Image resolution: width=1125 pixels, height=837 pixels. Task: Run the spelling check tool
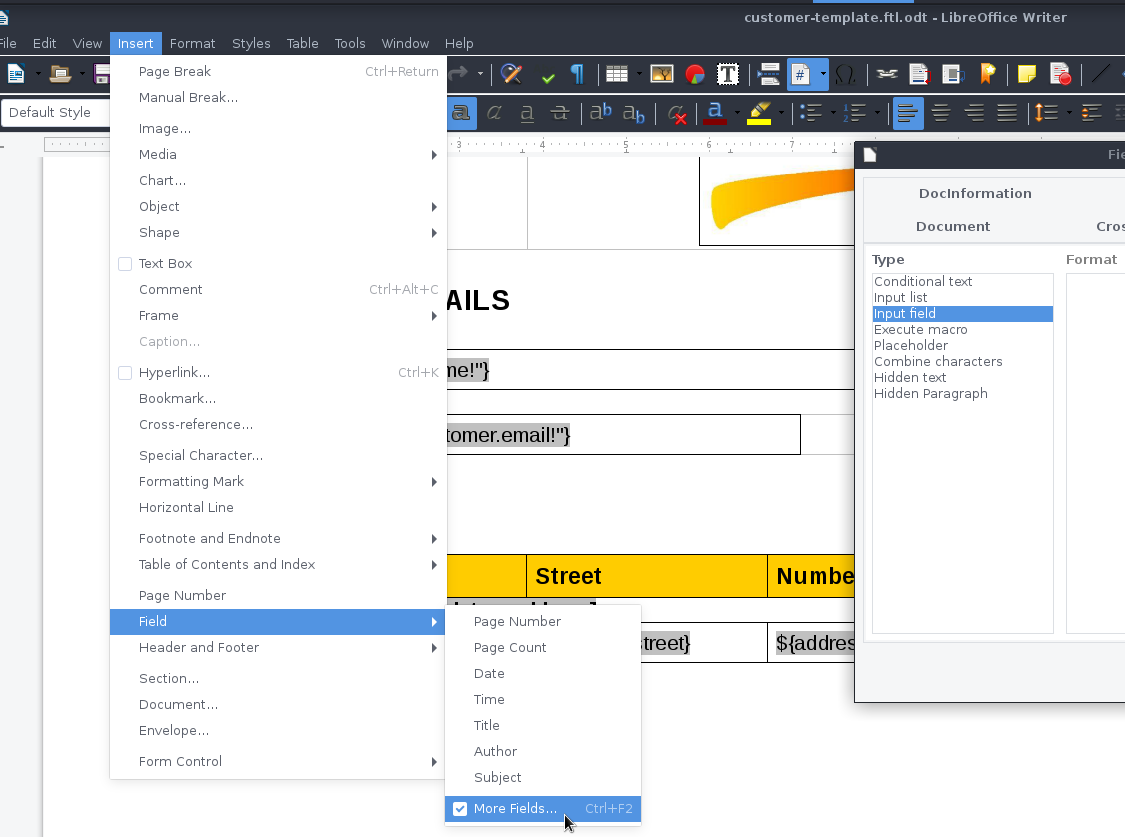pos(511,74)
